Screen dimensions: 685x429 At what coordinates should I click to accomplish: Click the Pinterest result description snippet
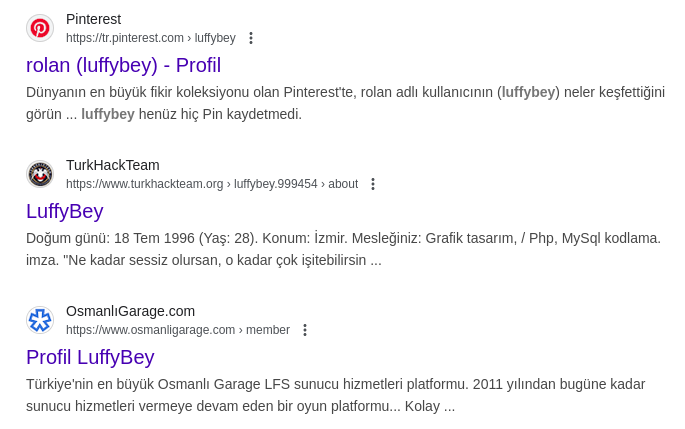tap(345, 103)
